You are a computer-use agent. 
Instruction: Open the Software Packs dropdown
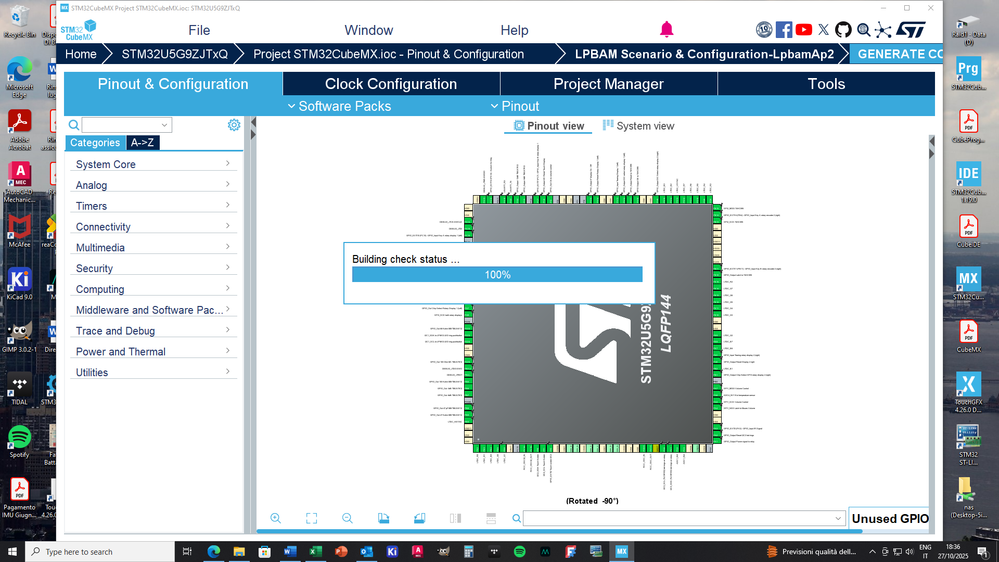[x=339, y=106]
